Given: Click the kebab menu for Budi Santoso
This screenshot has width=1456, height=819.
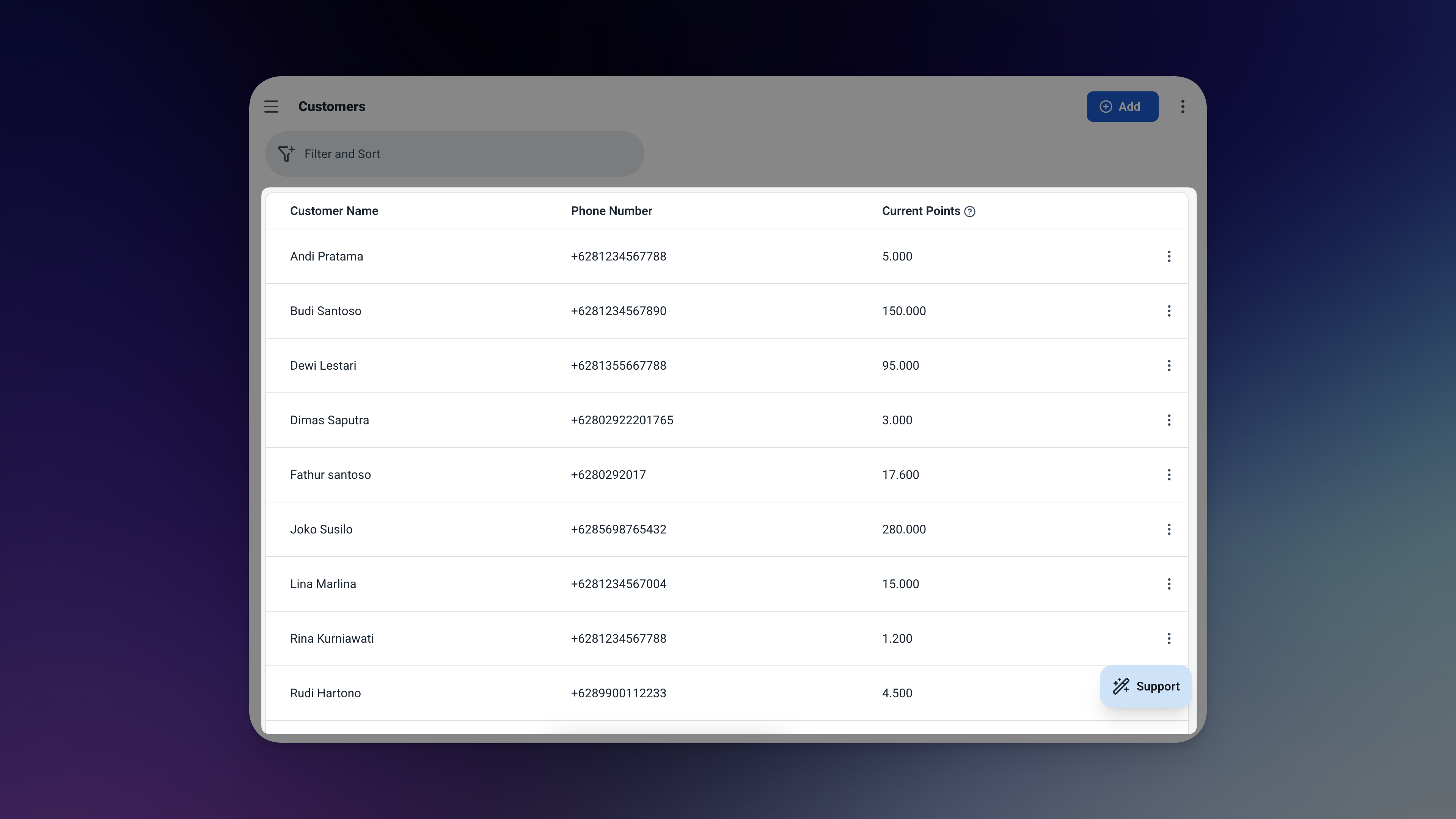Looking at the screenshot, I should tap(1169, 310).
